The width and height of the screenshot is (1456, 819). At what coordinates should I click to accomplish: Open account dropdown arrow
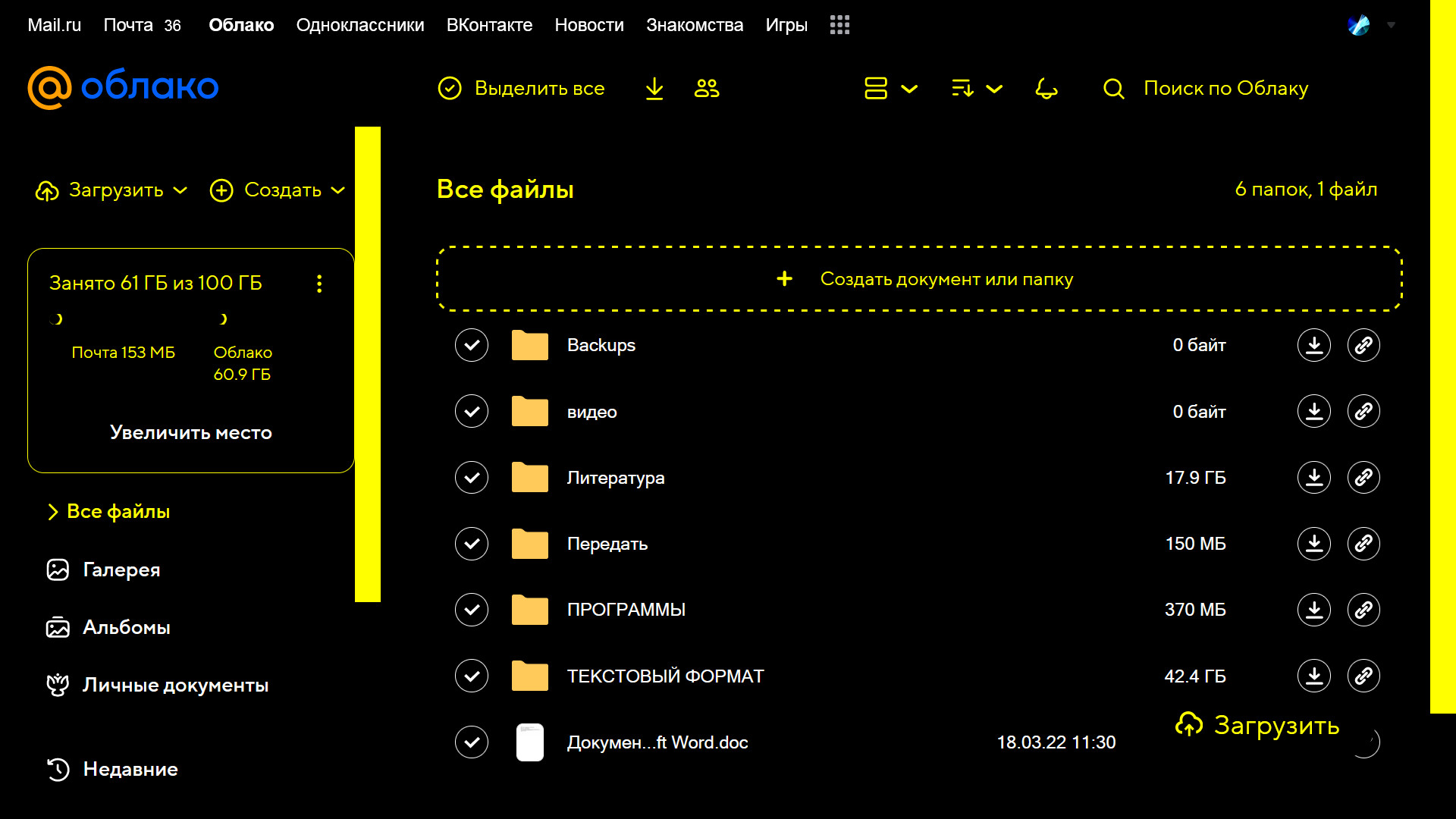click(1391, 25)
